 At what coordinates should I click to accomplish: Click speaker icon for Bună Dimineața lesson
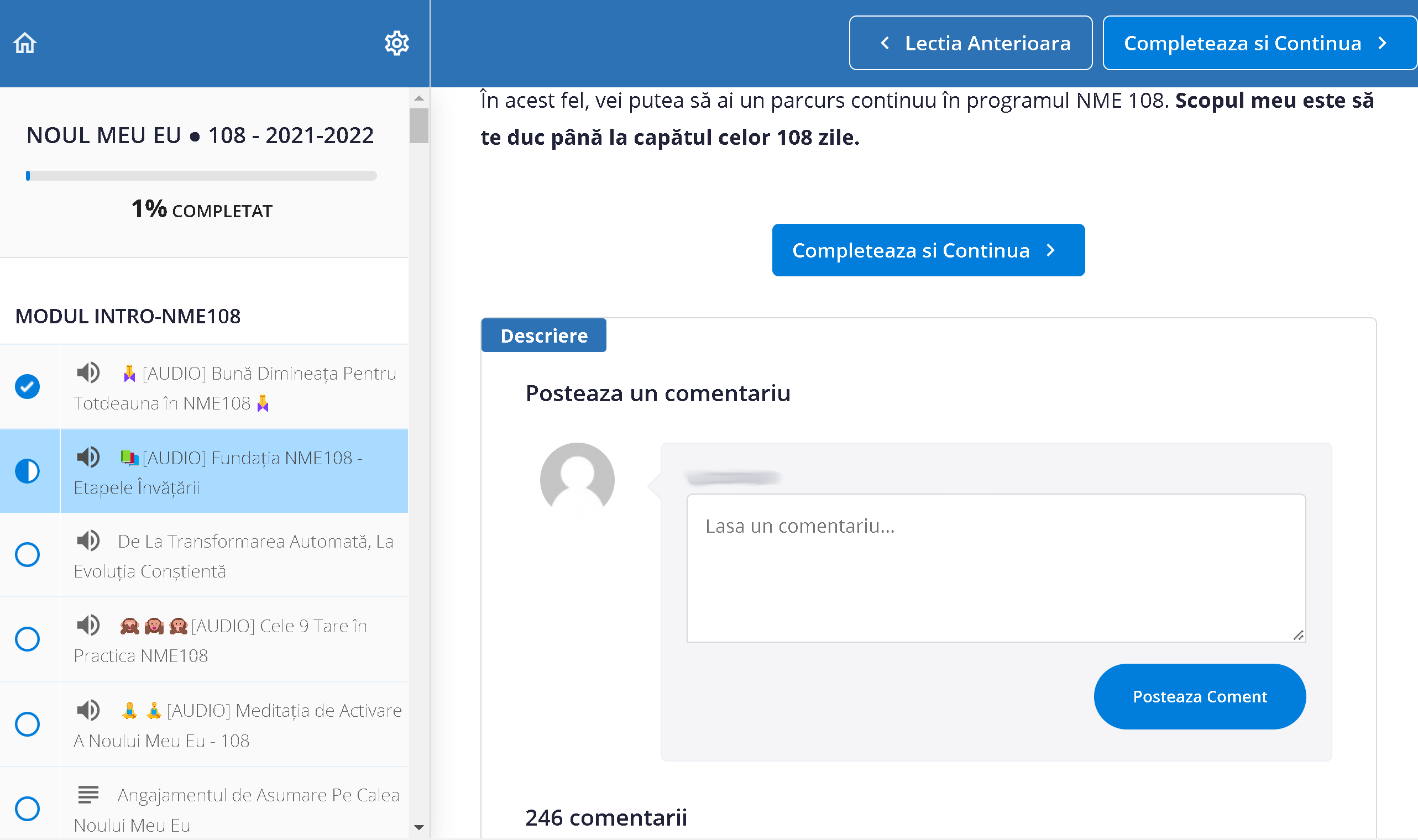tap(88, 372)
